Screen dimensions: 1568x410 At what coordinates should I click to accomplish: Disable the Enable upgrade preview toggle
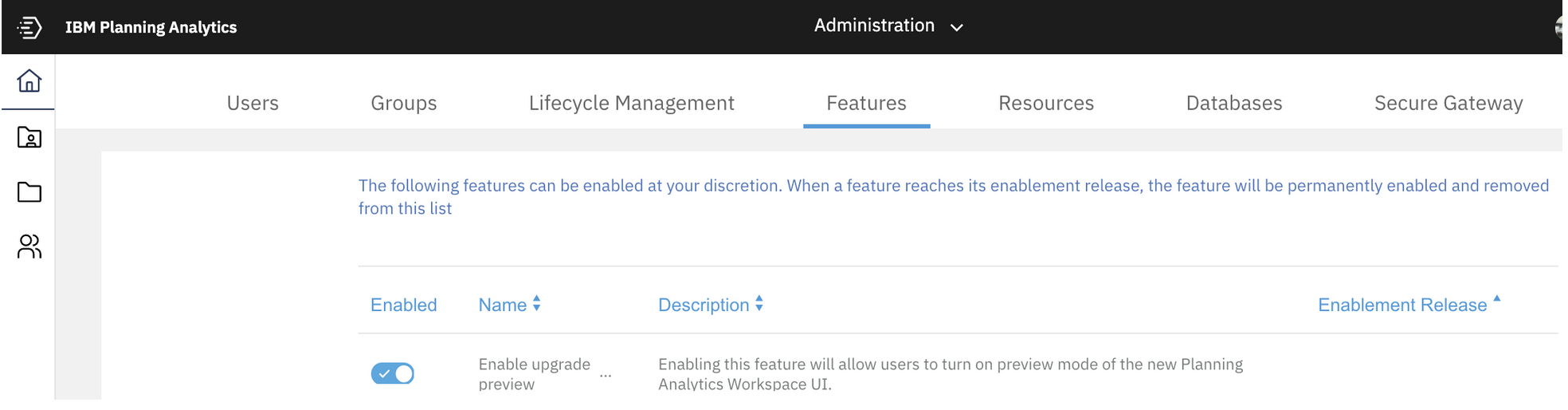coord(393,373)
